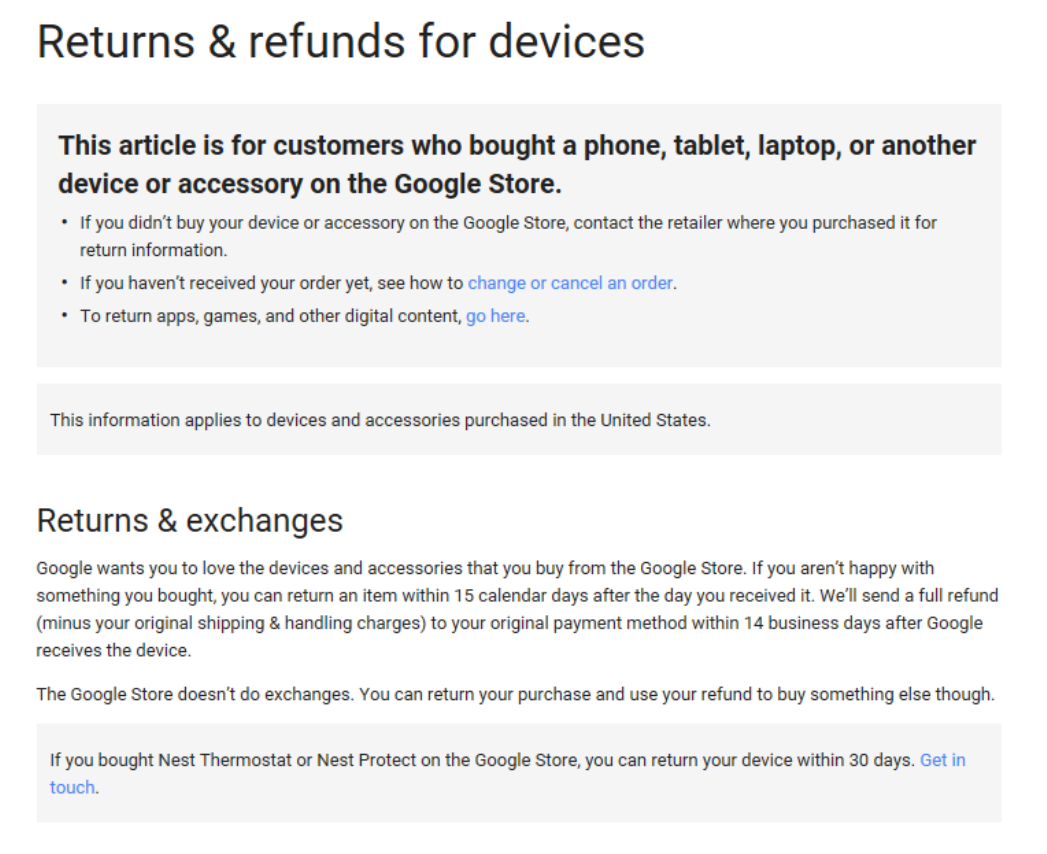The height and width of the screenshot is (854, 1047).
Task: Click the bullet about contacting the retailer
Action: [x=508, y=236]
